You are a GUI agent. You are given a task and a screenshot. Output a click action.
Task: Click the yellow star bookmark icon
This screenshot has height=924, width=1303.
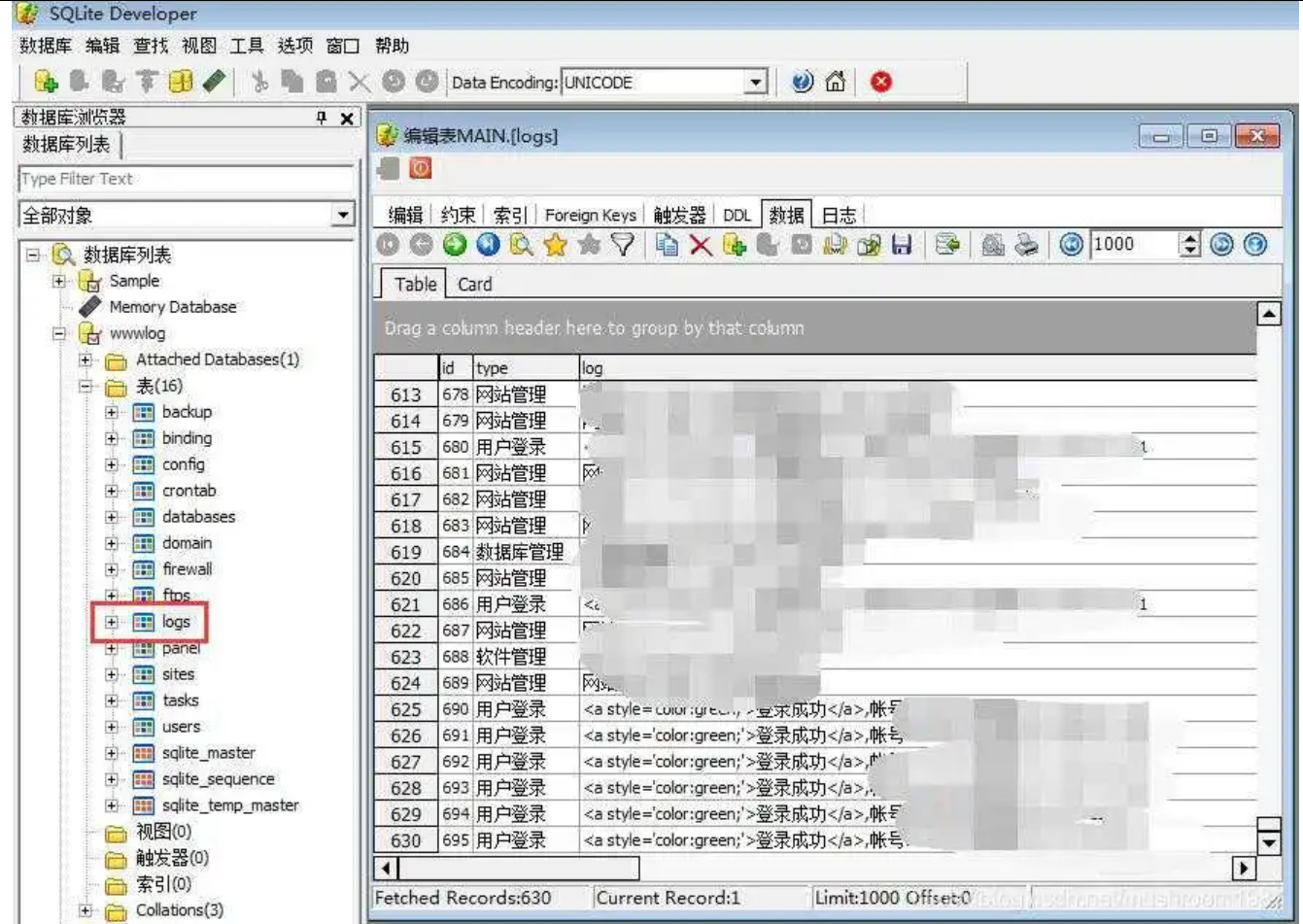[556, 245]
